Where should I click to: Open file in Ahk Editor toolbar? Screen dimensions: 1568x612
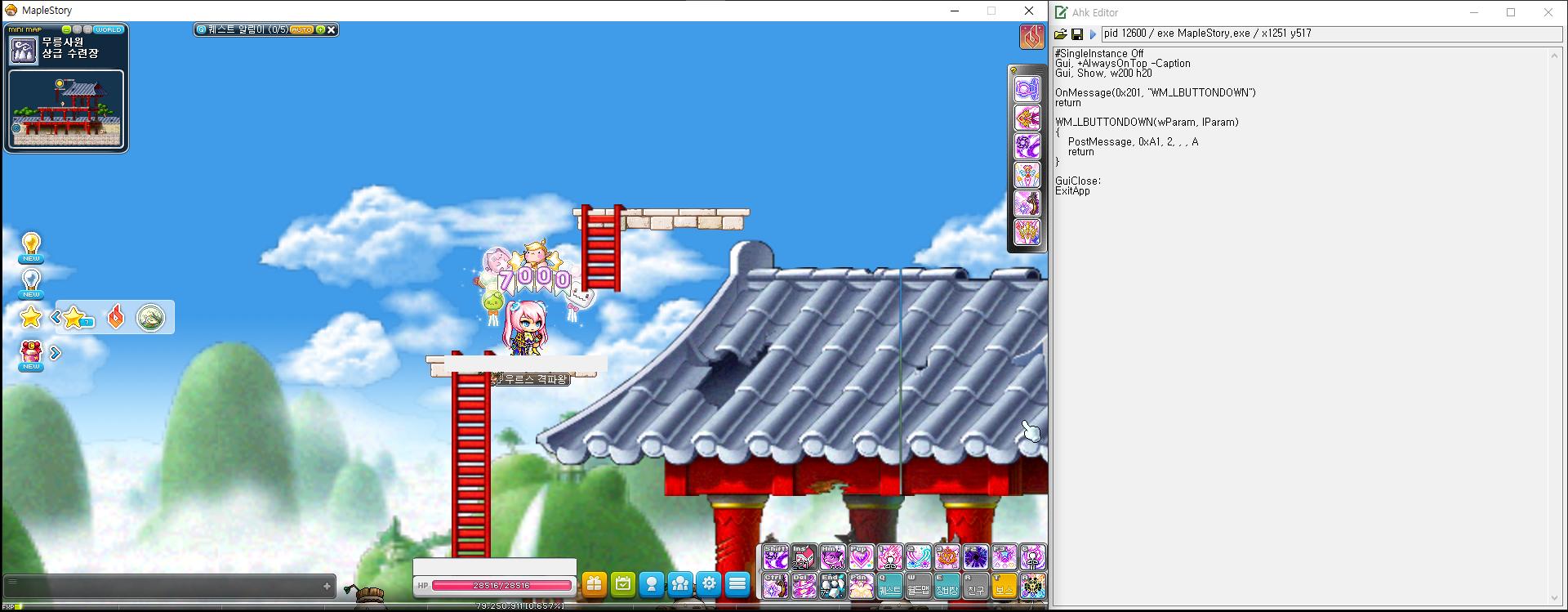pyautogui.click(x=1061, y=34)
